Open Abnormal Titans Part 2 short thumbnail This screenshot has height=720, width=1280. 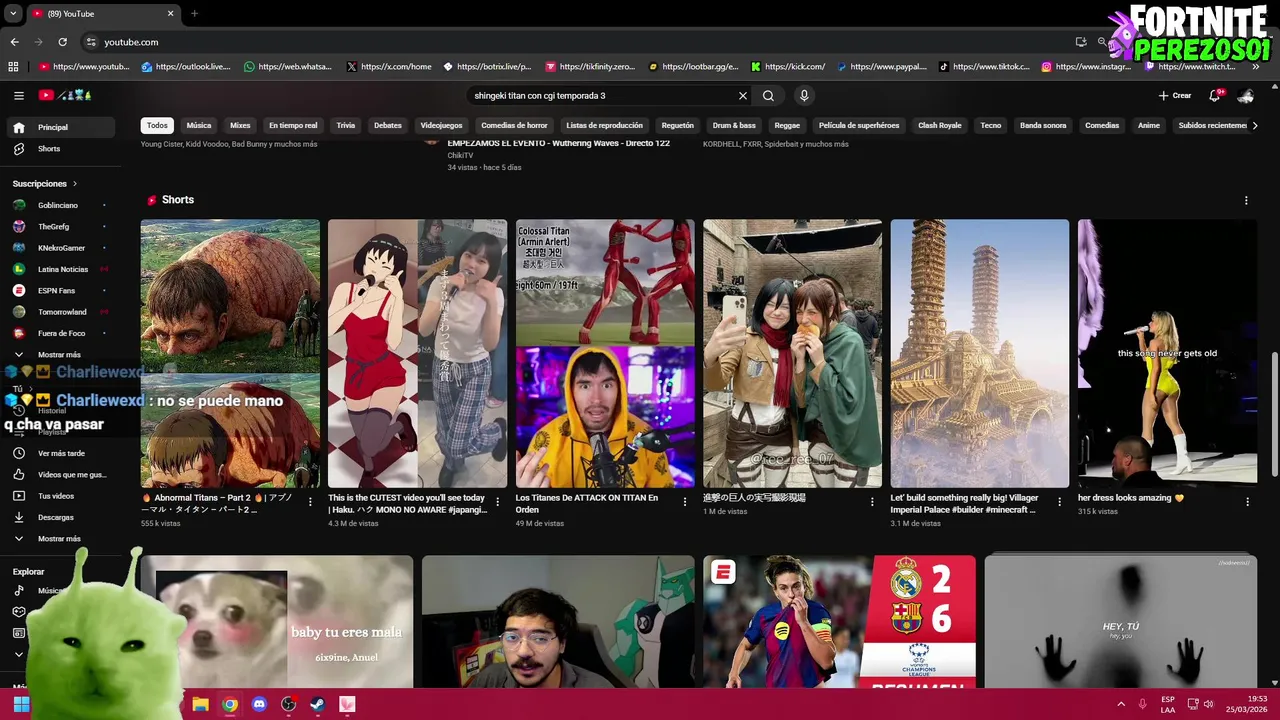point(230,353)
